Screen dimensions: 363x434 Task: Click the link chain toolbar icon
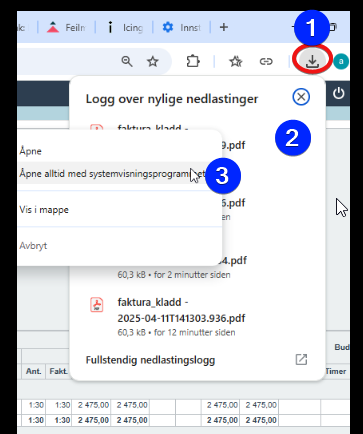coord(266,61)
